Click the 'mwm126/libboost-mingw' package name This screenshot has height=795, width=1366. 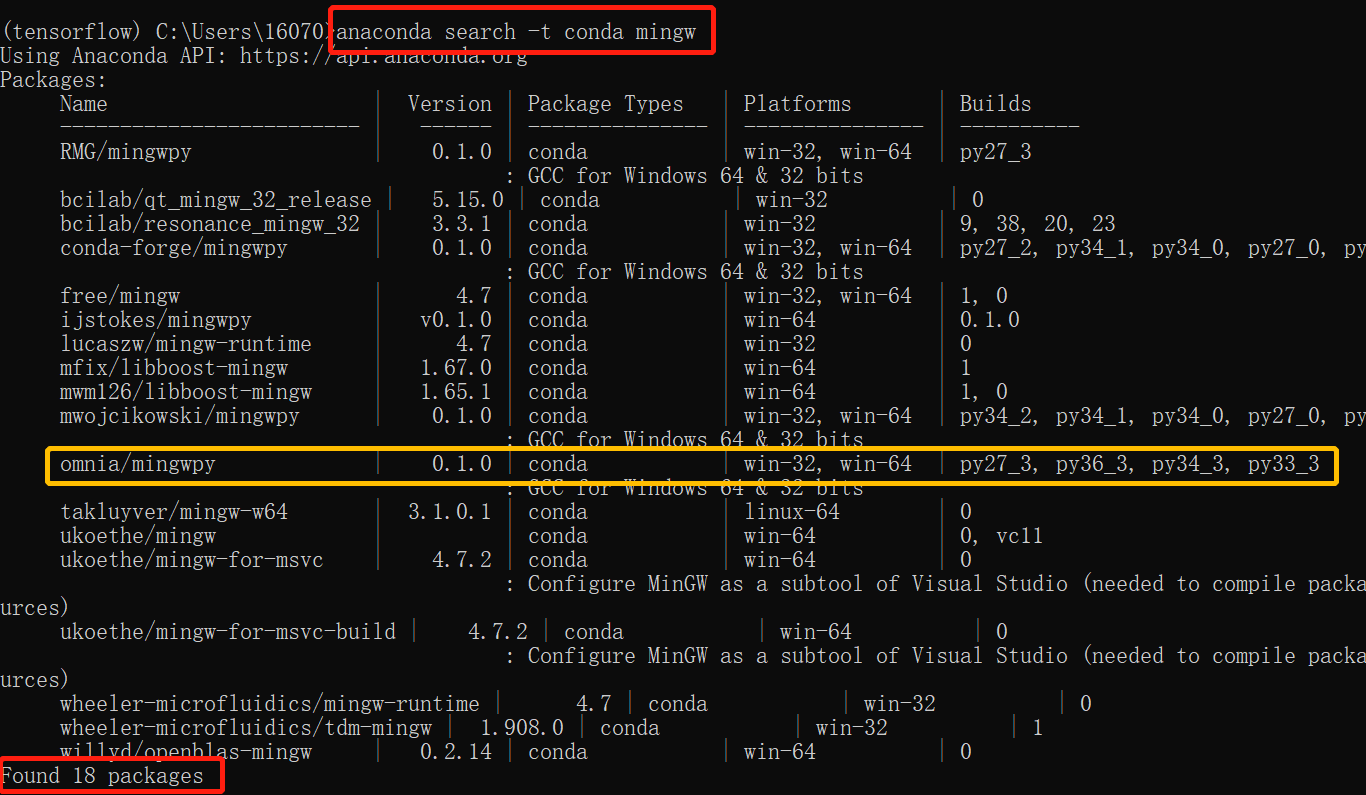pyautogui.click(x=186, y=392)
